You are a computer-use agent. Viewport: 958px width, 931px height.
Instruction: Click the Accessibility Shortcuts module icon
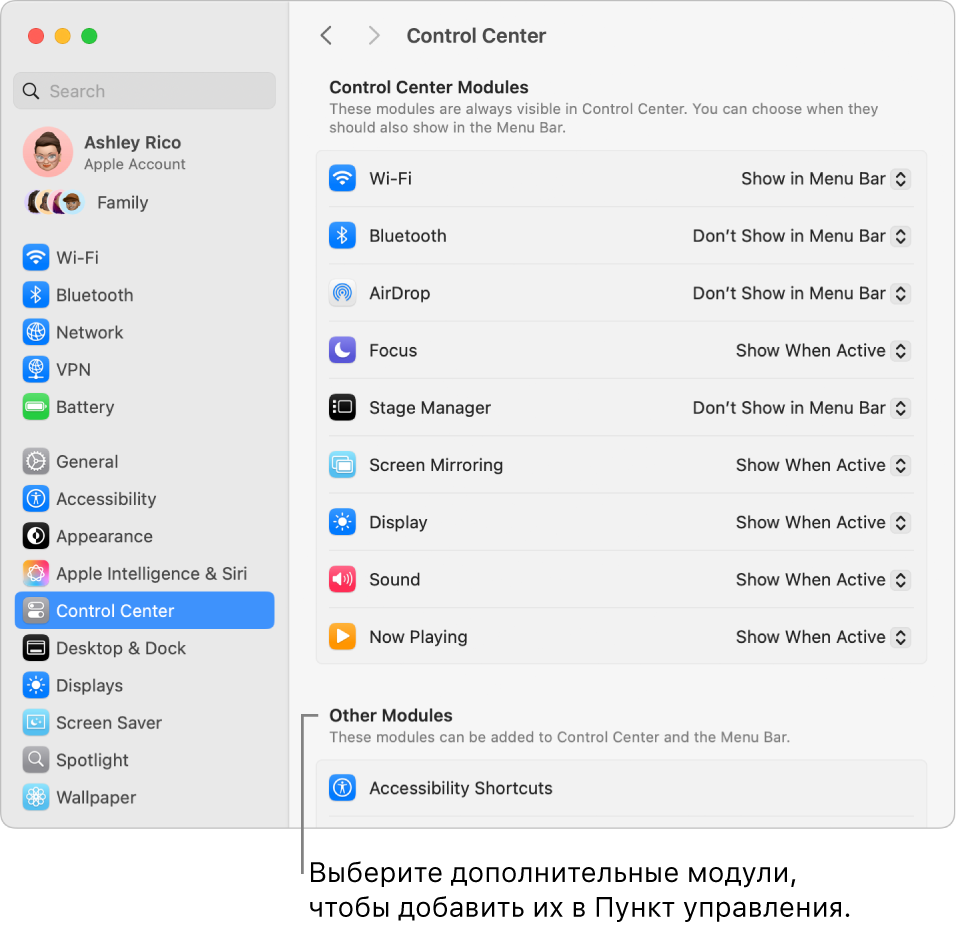pyautogui.click(x=342, y=788)
